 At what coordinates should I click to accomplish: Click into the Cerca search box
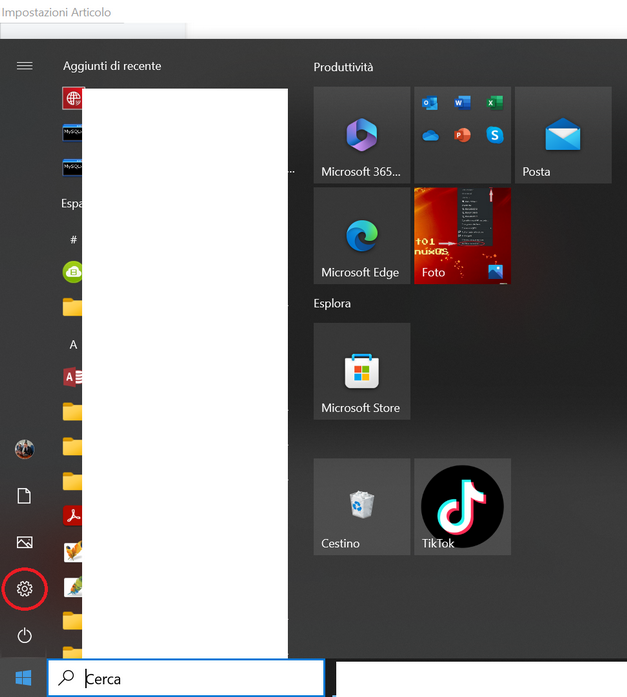tap(186, 678)
